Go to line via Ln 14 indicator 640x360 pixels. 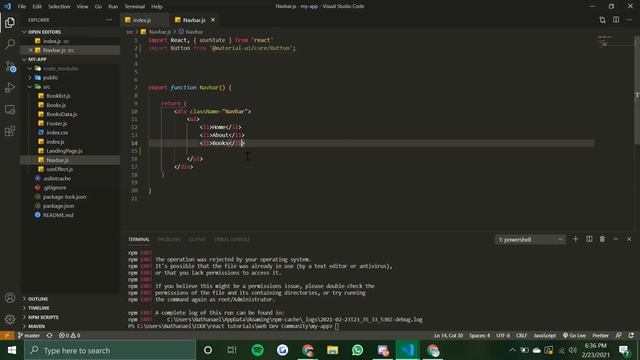click(x=448, y=336)
